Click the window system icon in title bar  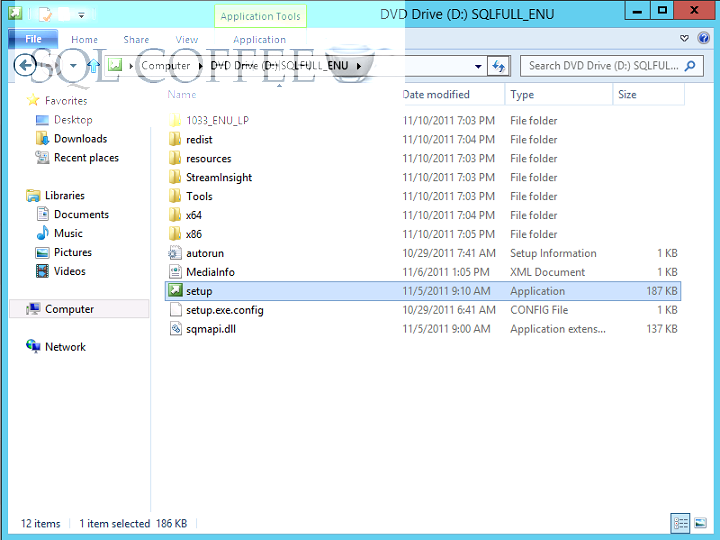15,13
